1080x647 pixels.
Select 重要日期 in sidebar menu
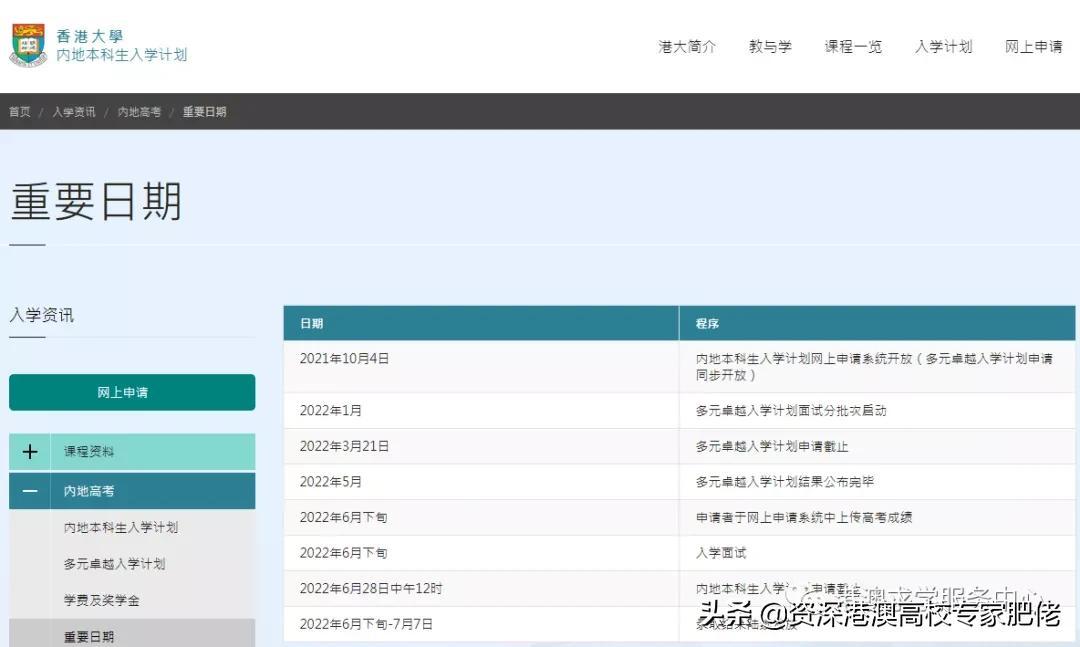[89, 636]
